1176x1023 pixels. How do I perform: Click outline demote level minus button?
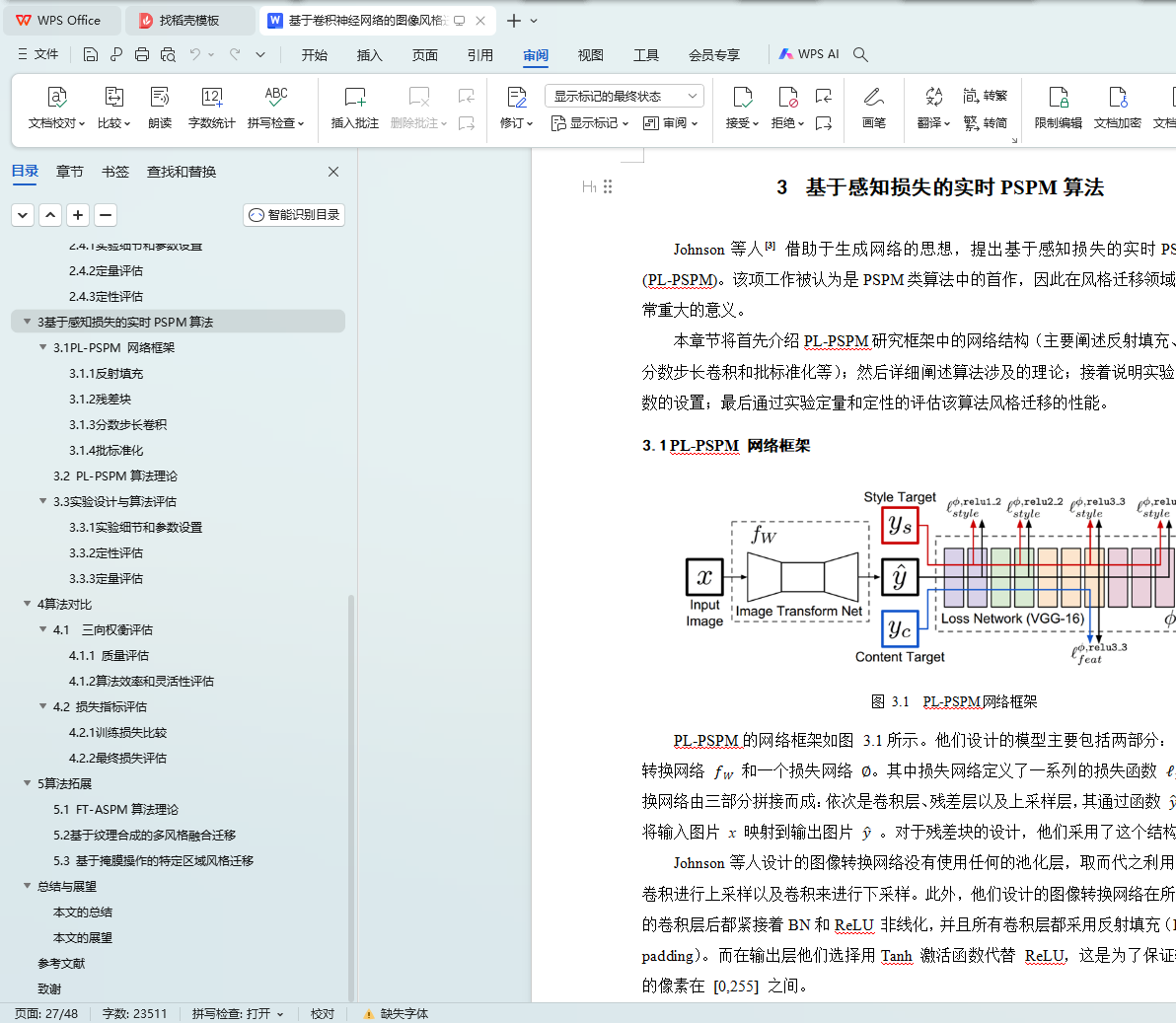point(106,215)
